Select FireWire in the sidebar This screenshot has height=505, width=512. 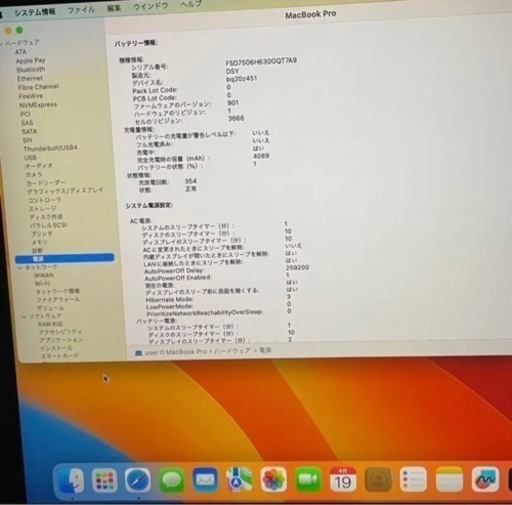31,96
